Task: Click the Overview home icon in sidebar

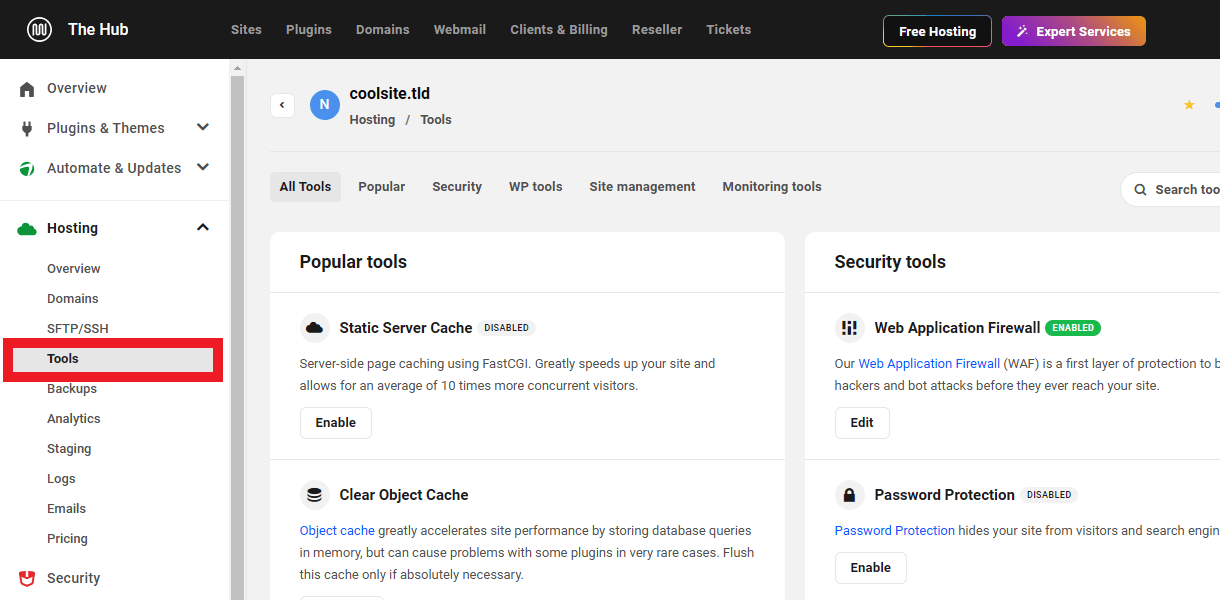Action: pyautogui.click(x=27, y=89)
